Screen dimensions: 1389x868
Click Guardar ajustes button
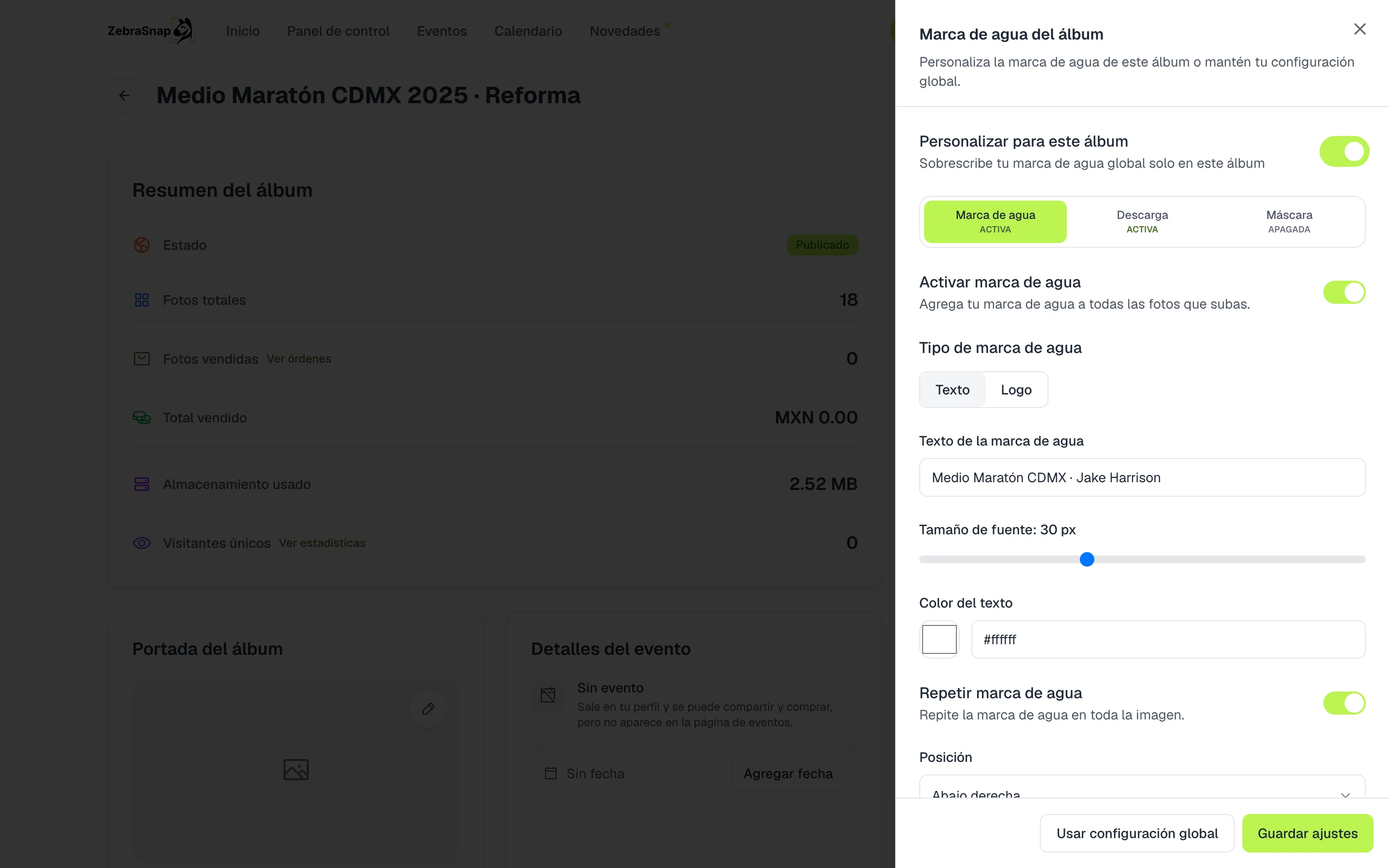click(1307, 833)
